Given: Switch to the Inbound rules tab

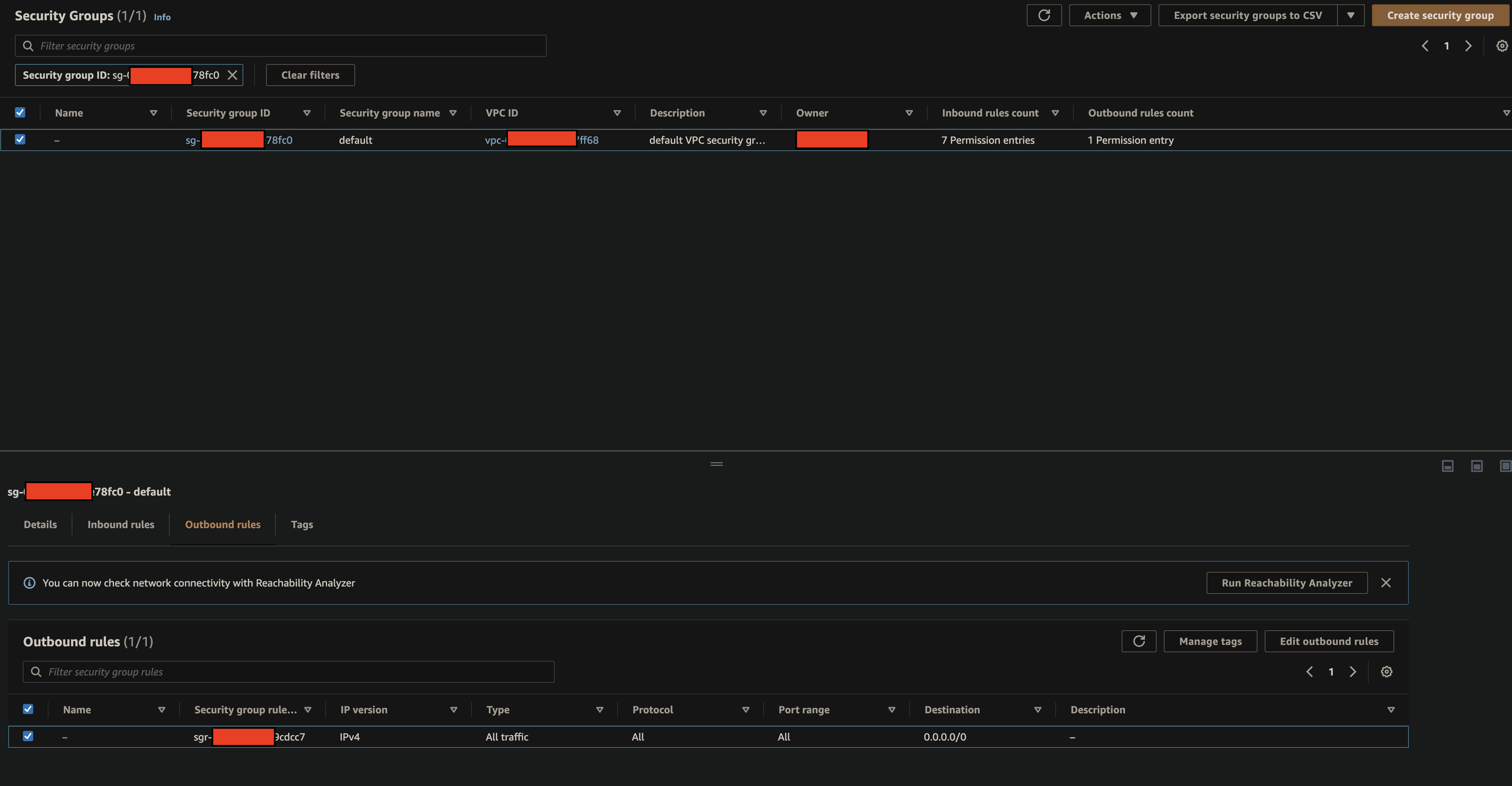Looking at the screenshot, I should click(121, 524).
